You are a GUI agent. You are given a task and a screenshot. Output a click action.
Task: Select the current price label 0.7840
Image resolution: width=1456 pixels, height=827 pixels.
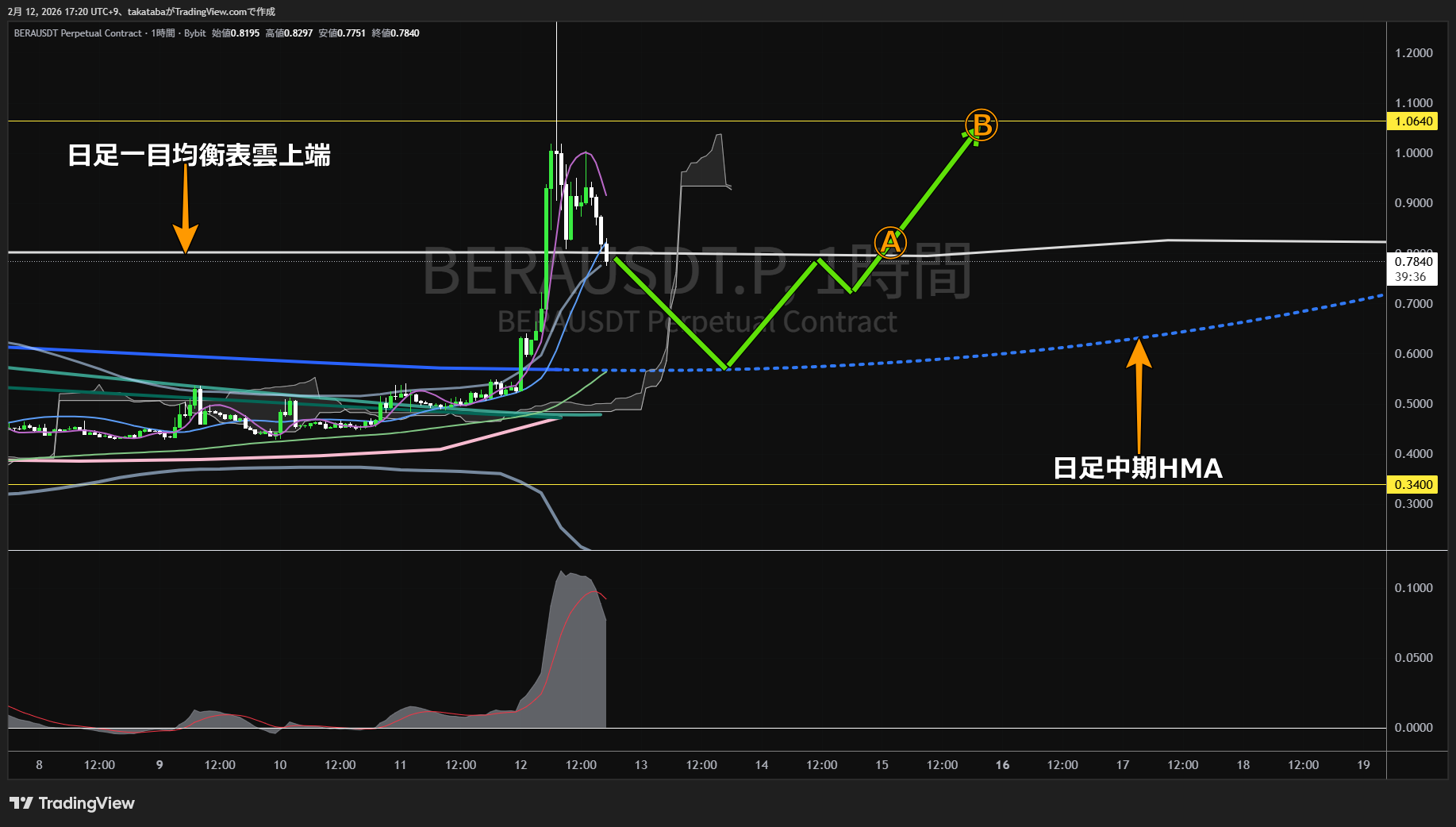point(1413,262)
